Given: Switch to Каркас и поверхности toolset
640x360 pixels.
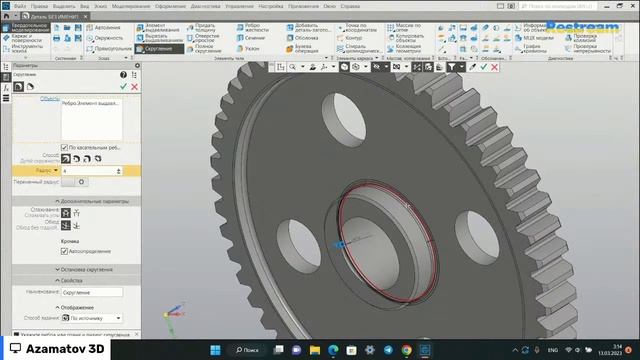Looking at the screenshot, I should click(23, 38).
